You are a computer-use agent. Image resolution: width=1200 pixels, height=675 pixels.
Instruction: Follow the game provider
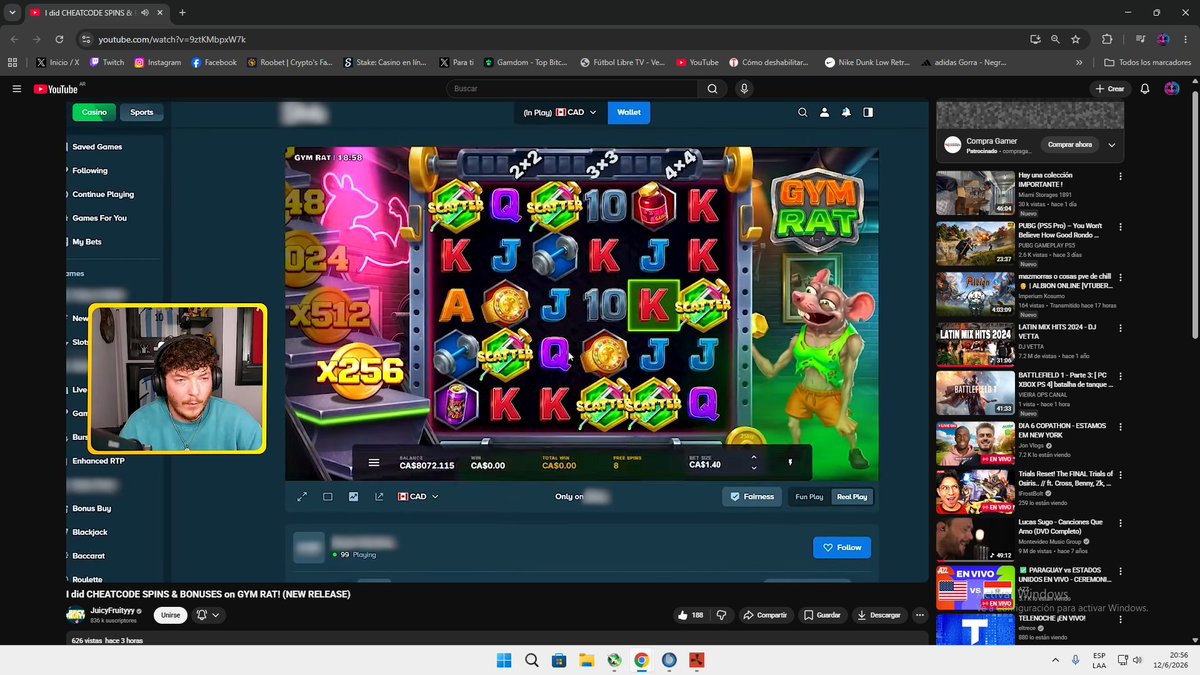click(x=842, y=547)
